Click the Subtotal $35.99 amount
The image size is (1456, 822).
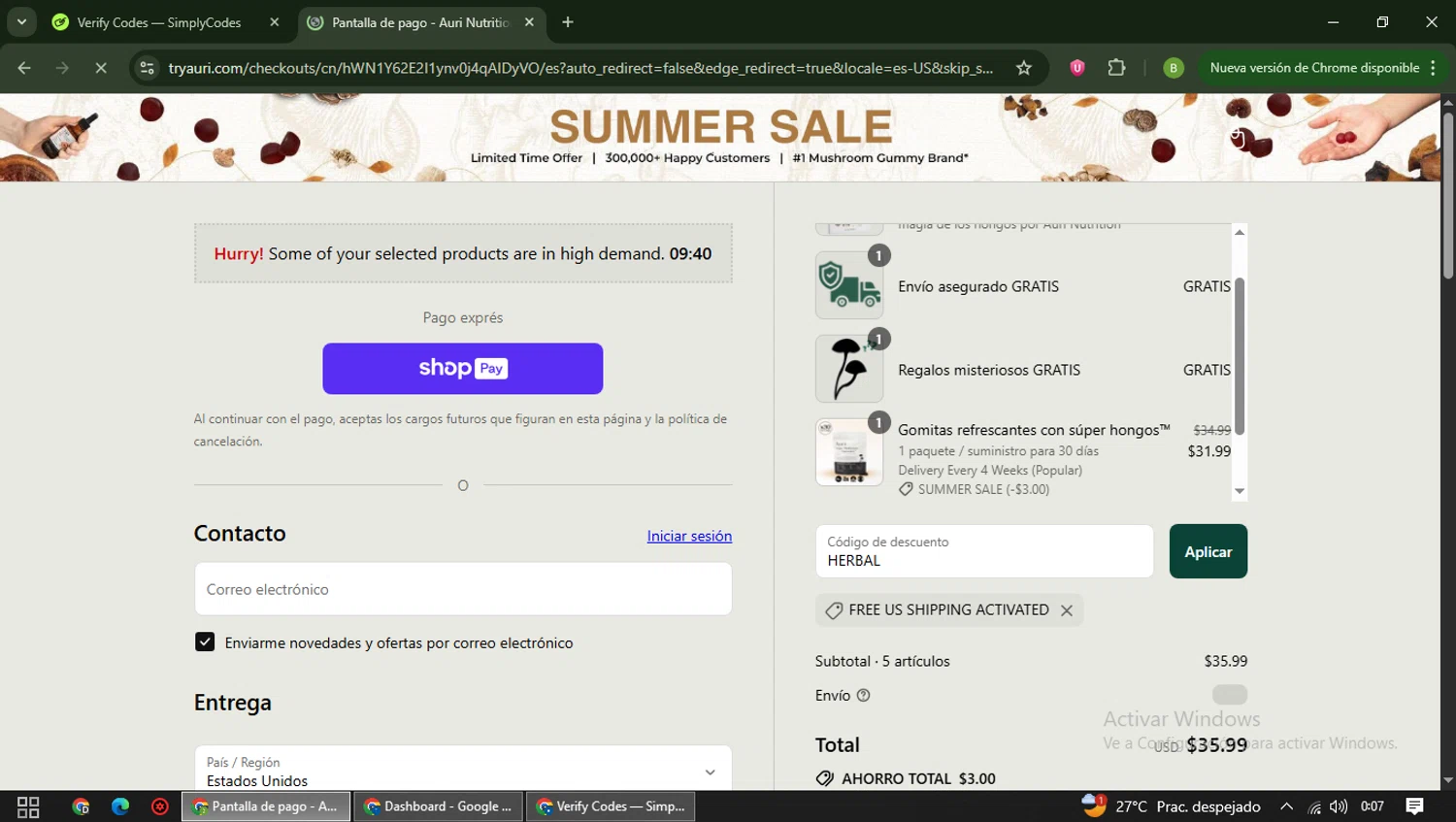[1225, 661]
